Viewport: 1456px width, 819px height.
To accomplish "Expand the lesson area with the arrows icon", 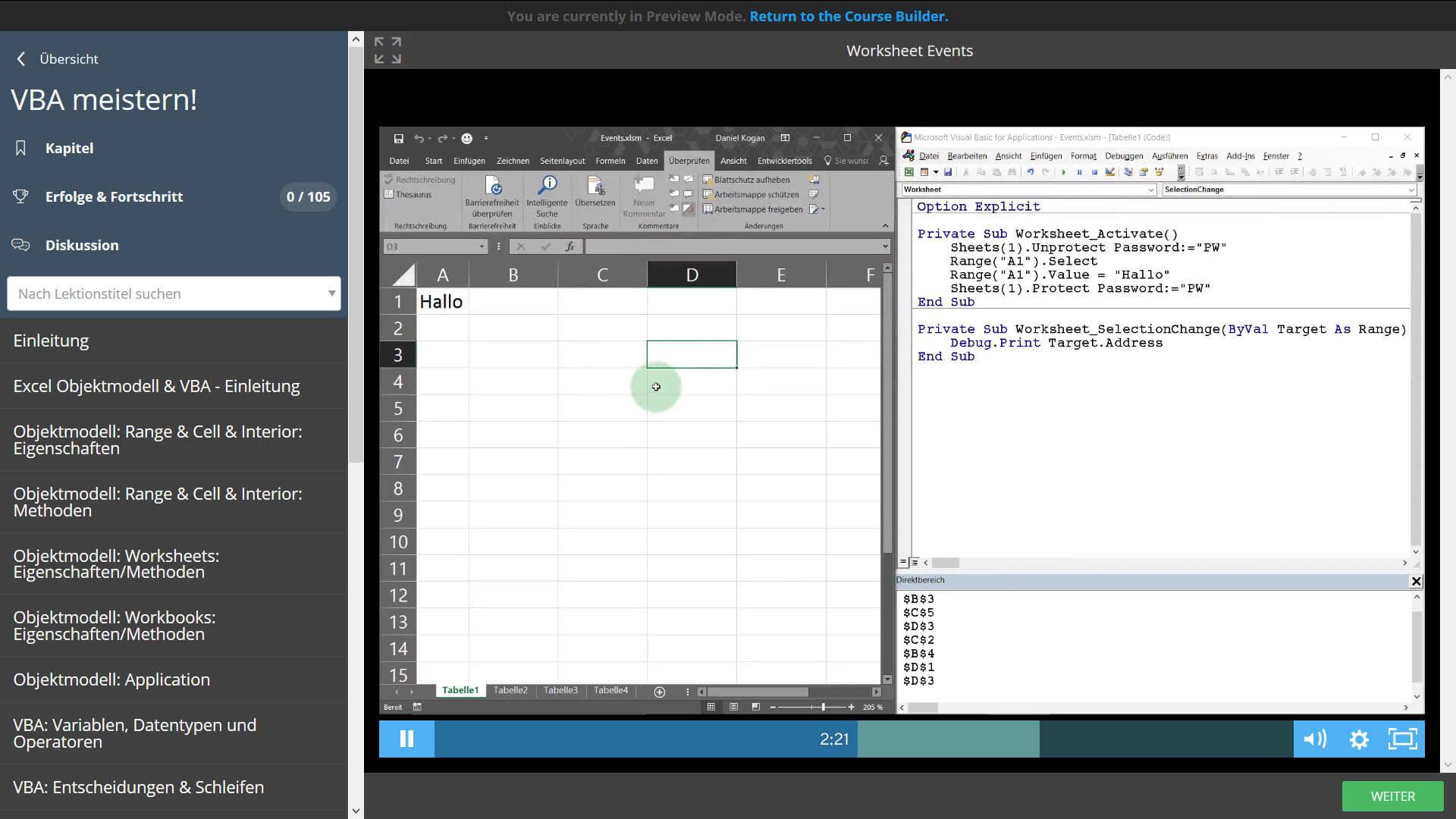I will pyautogui.click(x=388, y=50).
